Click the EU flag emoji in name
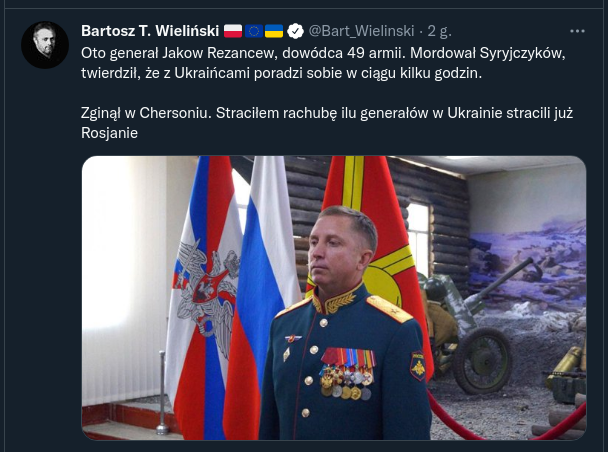This screenshot has height=452, width=608. click(254, 31)
